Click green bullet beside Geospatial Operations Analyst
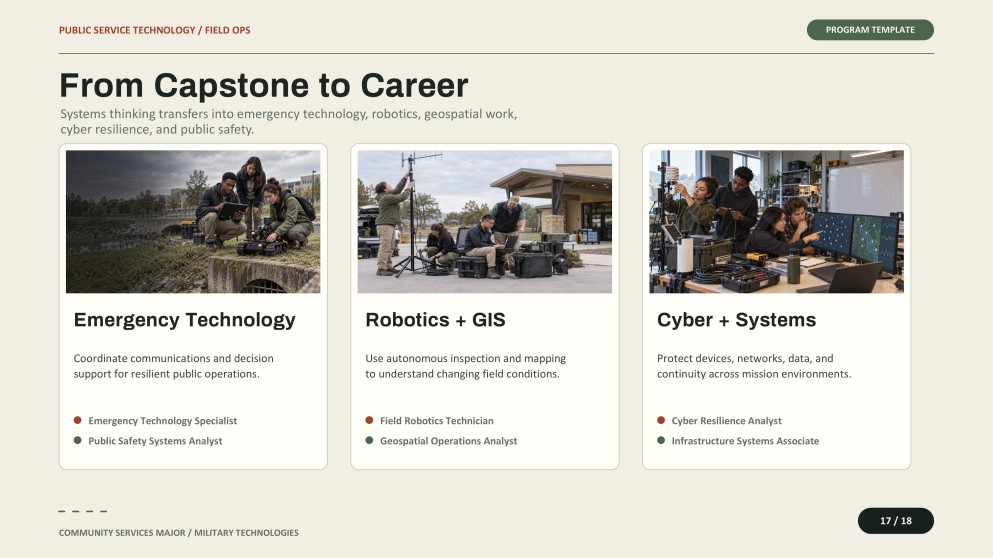The image size is (993, 558). (x=369, y=440)
